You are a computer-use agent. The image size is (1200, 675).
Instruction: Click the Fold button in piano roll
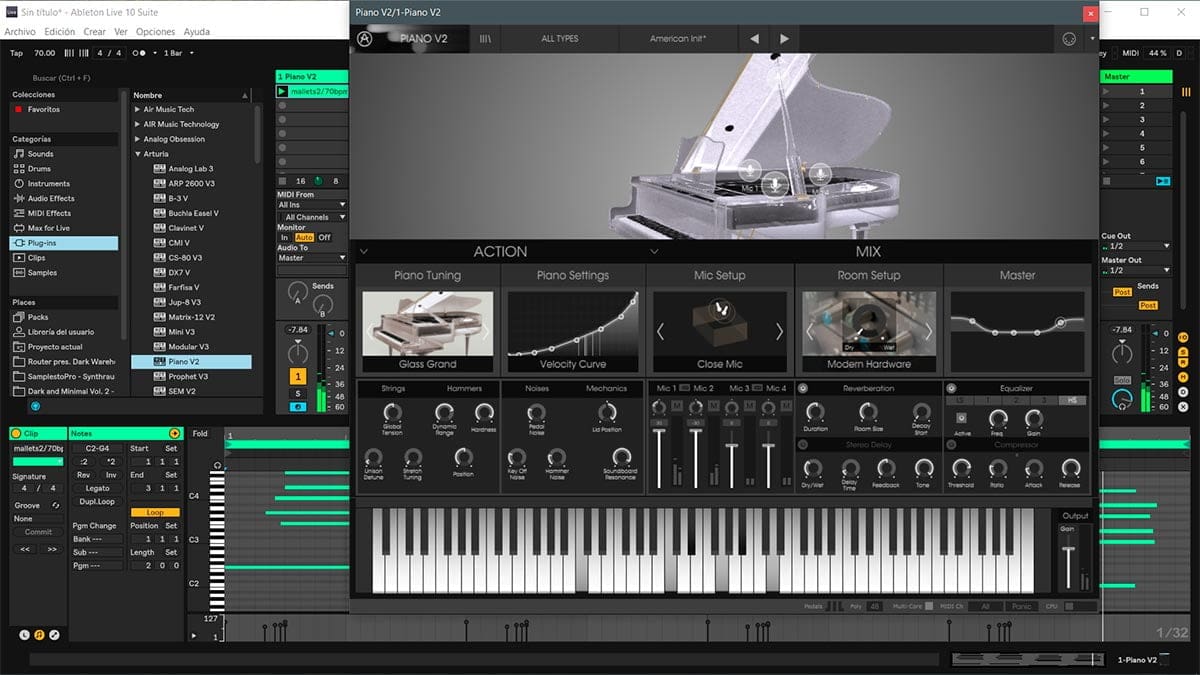point(200,434)
